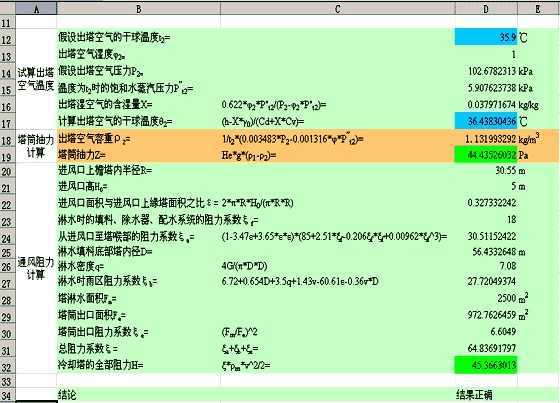This screenshot has width=560, height=403.
Task: Click cell value 27.72049374
Action: pyautogui.click(x=492, y=282)
